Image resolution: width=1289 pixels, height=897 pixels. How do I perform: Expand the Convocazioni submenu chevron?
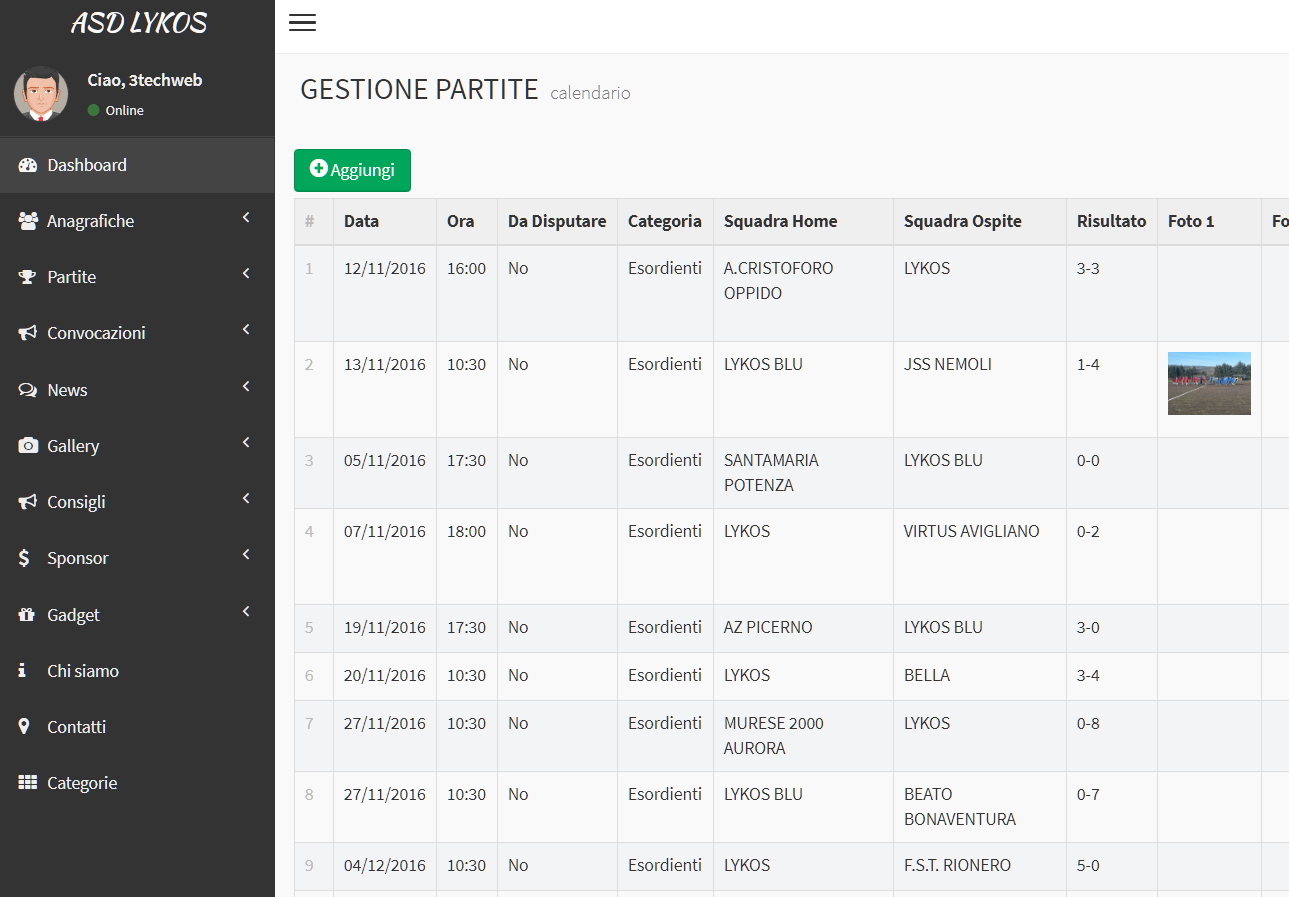[x=246, y=330]
